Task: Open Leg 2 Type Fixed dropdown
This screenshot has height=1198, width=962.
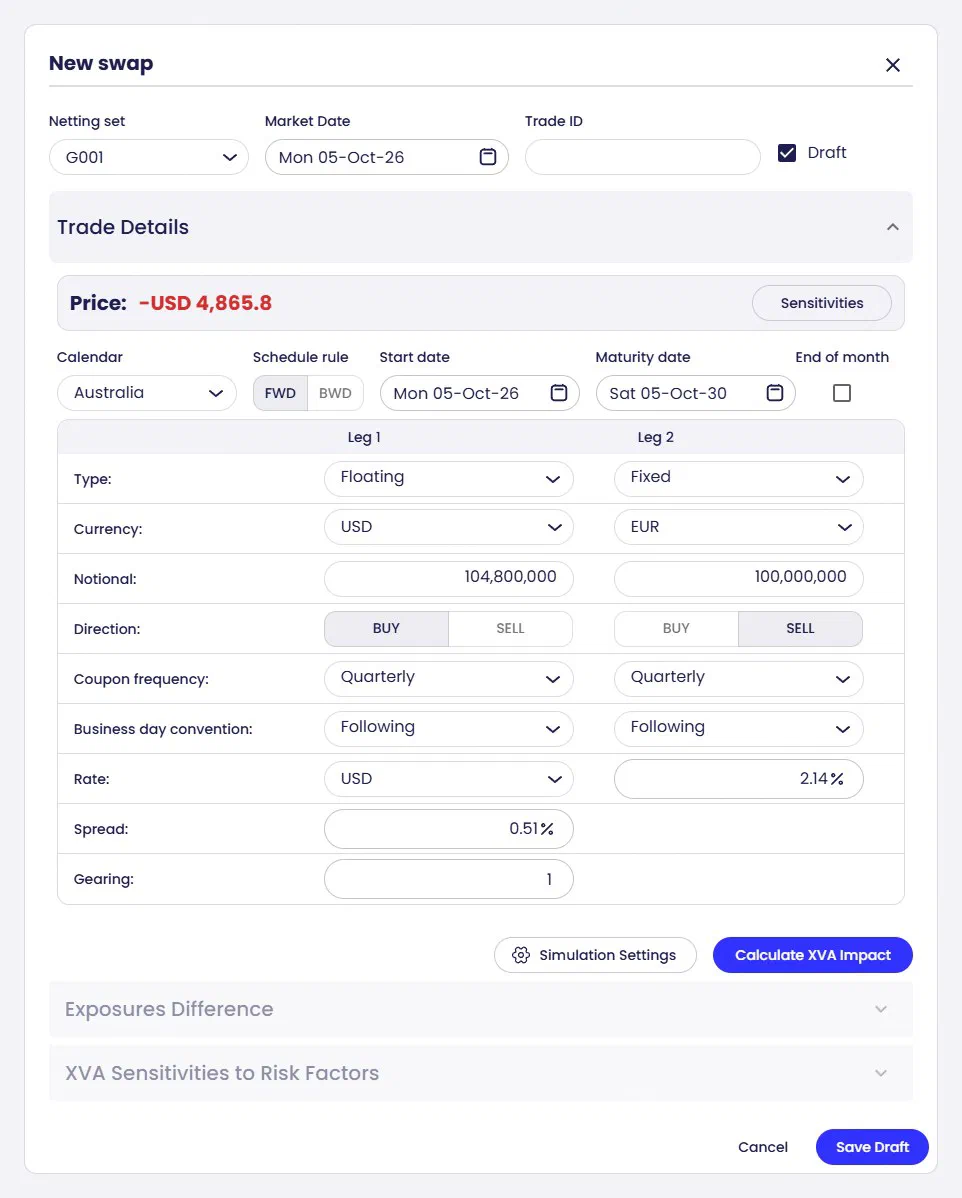Action: 739,478
